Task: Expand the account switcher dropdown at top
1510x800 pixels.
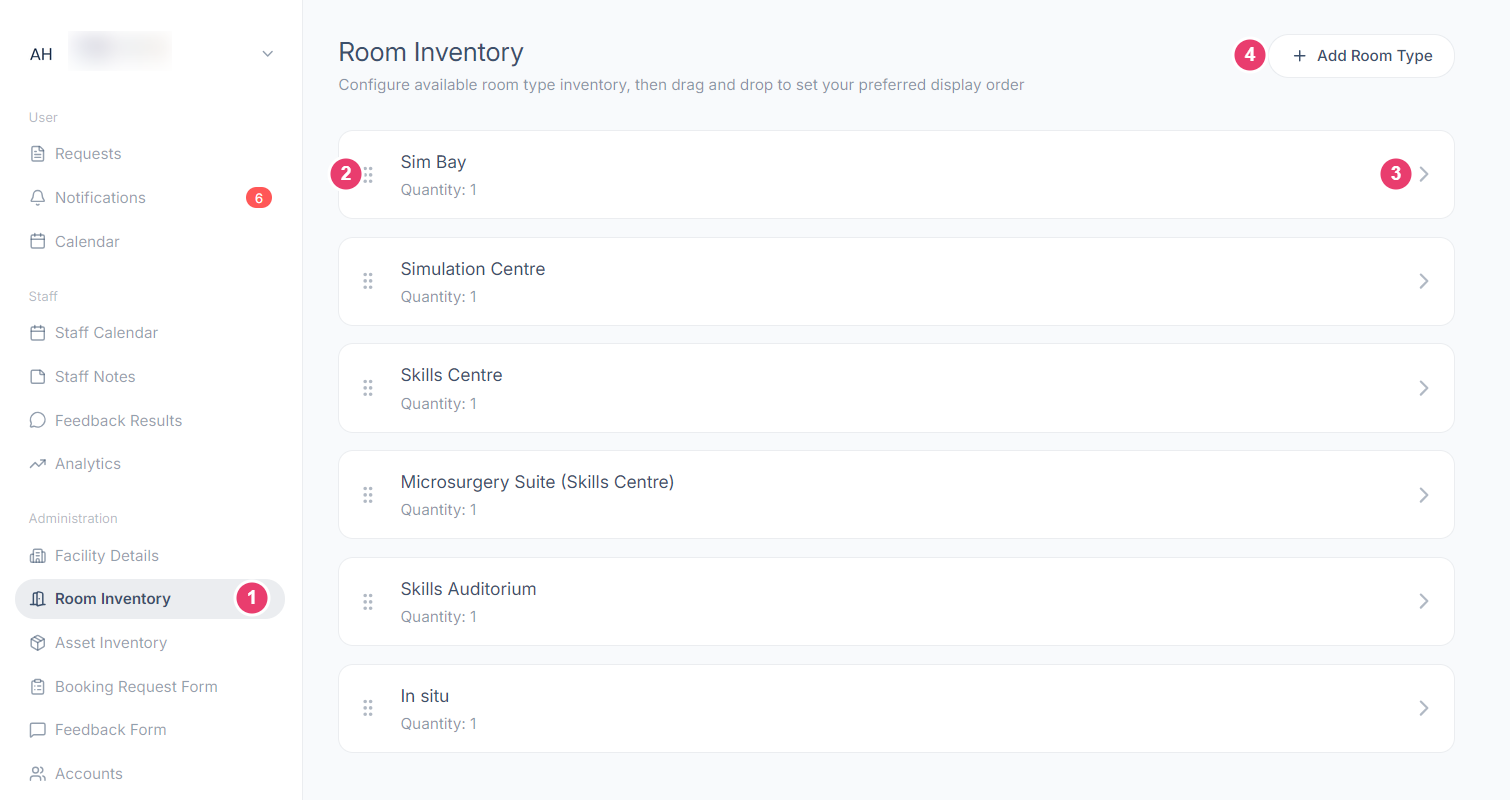Action: [x=267, y=54]
